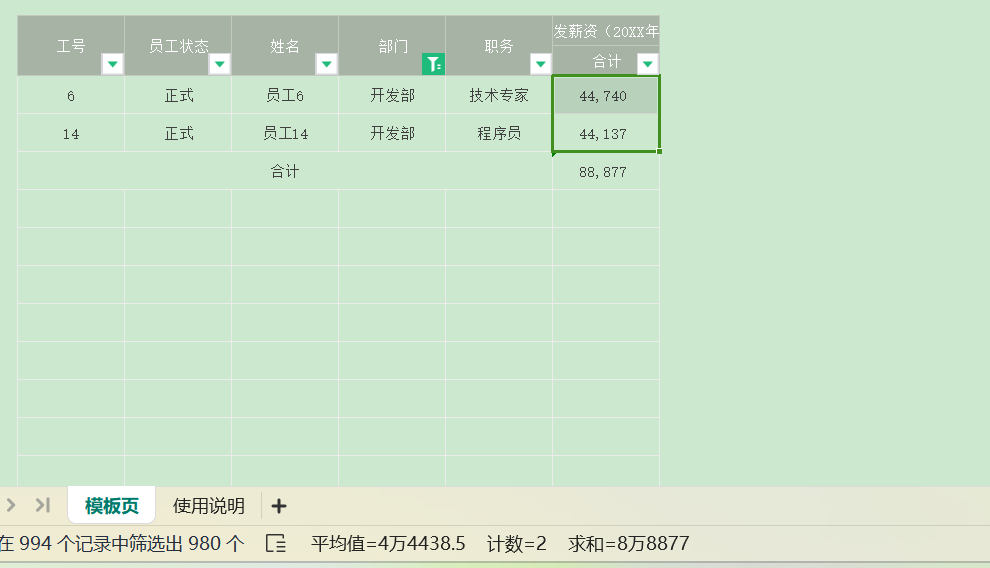Click the 筛选出 980 个 record status text
This screenshot has width=990, height=568.
coord(122,543)
